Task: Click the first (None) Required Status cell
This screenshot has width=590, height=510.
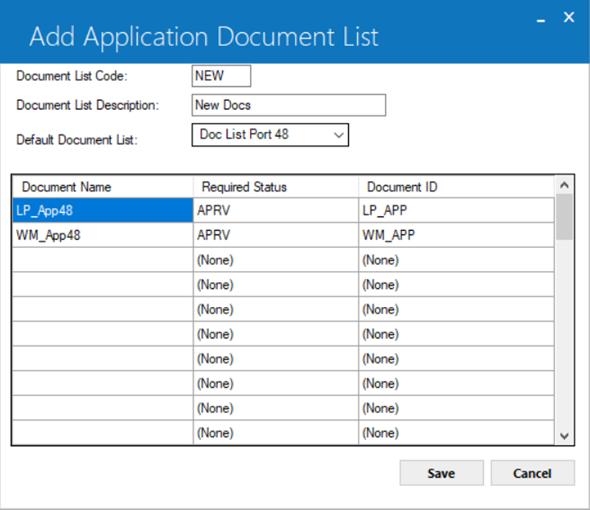Action: click(276, 260)
